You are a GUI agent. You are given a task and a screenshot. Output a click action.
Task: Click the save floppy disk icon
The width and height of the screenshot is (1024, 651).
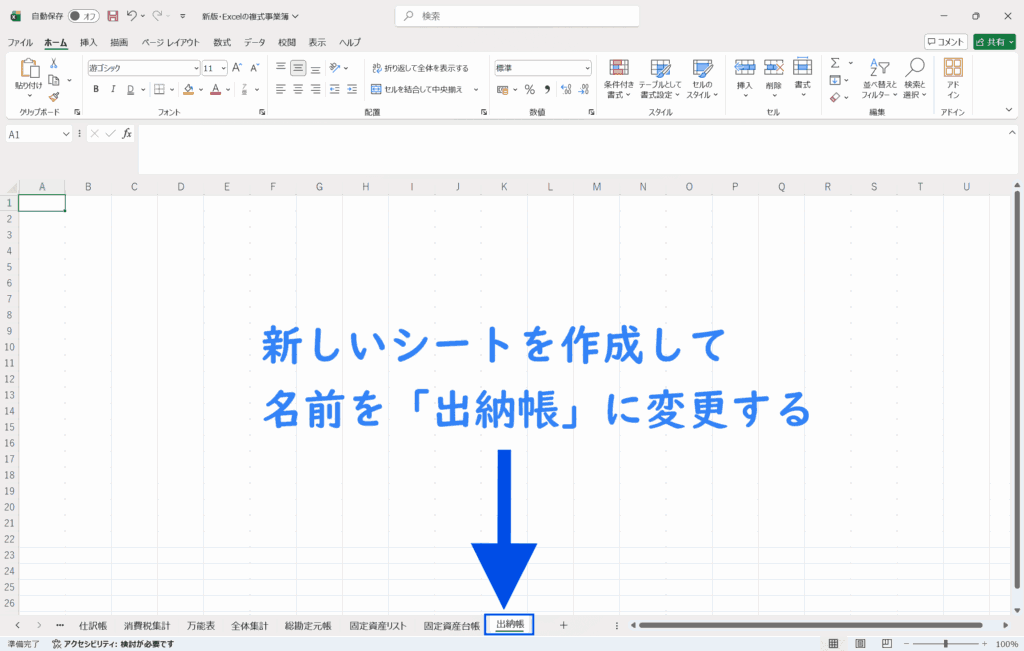click(x=112, y=16)
